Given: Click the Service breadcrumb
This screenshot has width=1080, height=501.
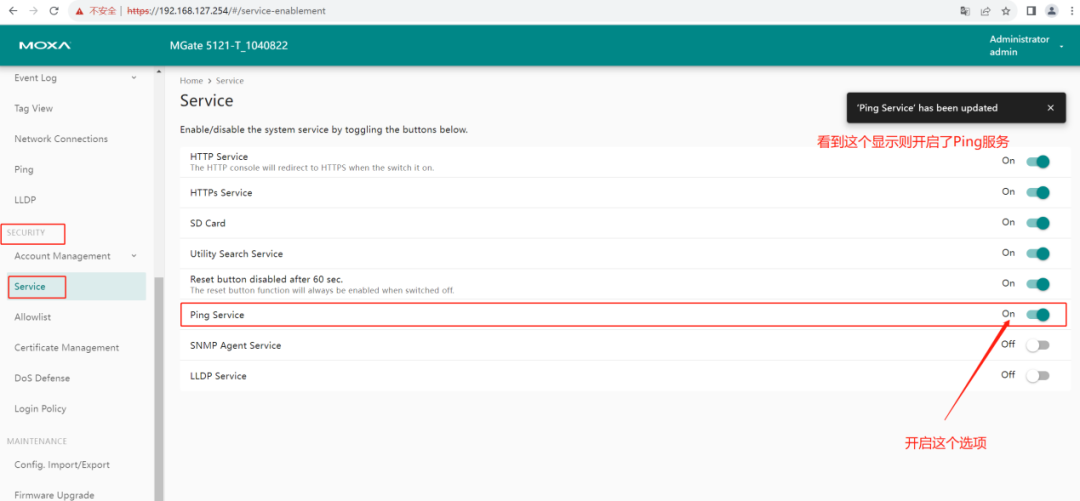Looking at the screenshot, I should (x=230, y=81).
